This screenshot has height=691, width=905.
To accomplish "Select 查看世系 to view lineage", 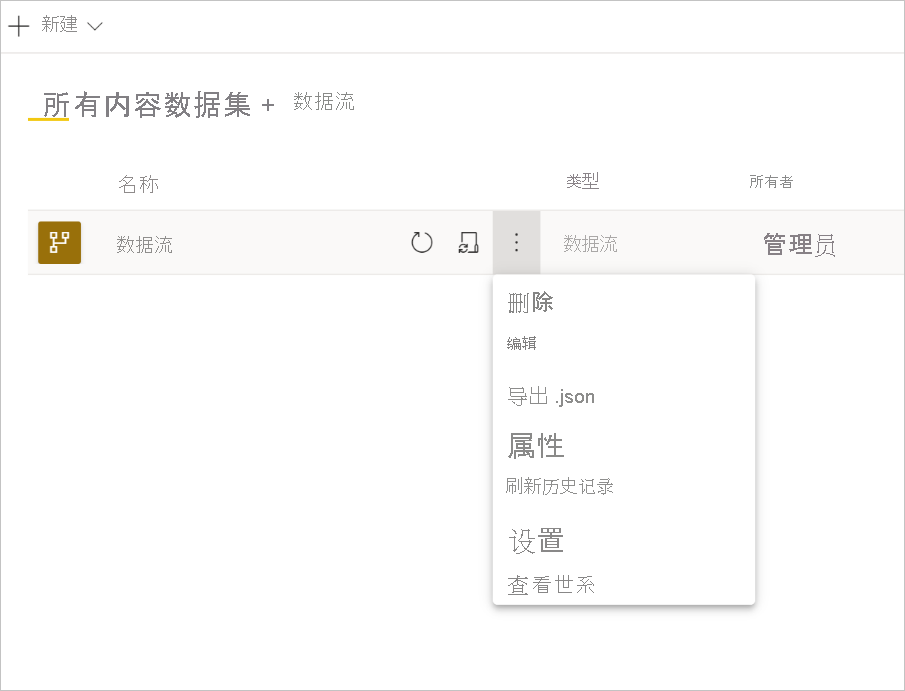I will click(x=551, y=587).
